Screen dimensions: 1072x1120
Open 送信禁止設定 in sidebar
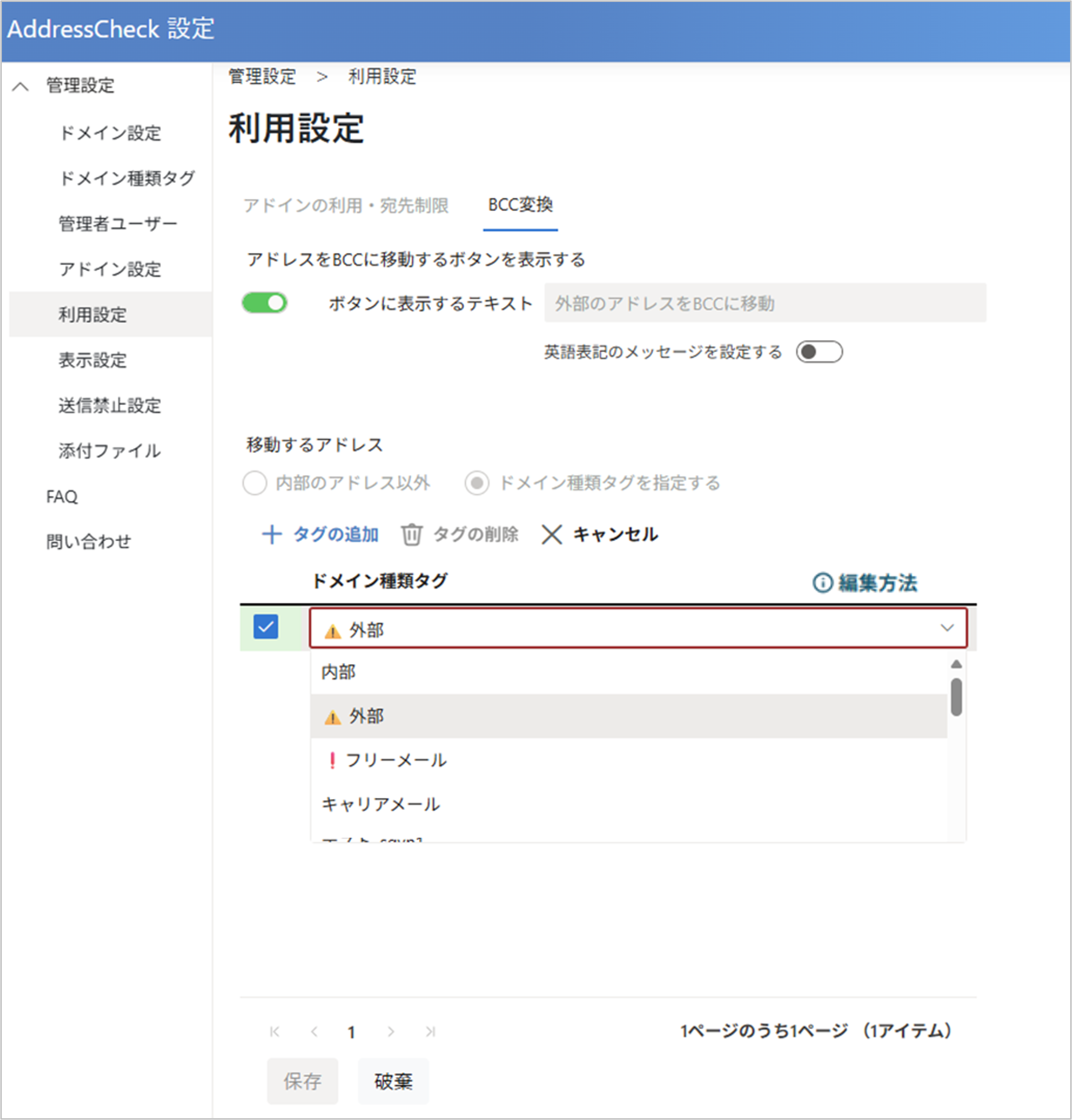tap(109, 406)
